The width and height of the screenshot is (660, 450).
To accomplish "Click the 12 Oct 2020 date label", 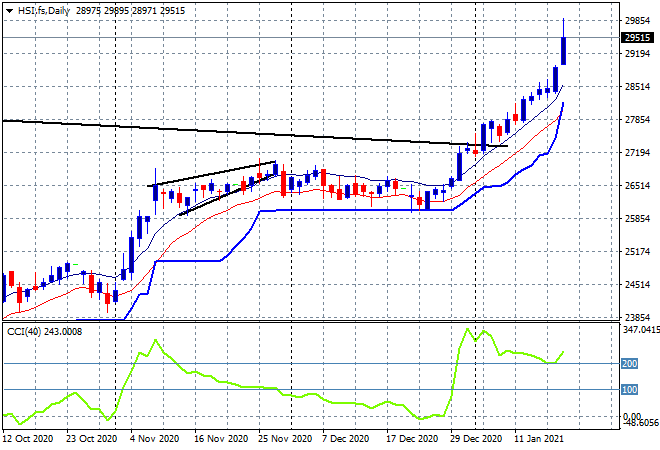I will [x=28, y=439].
